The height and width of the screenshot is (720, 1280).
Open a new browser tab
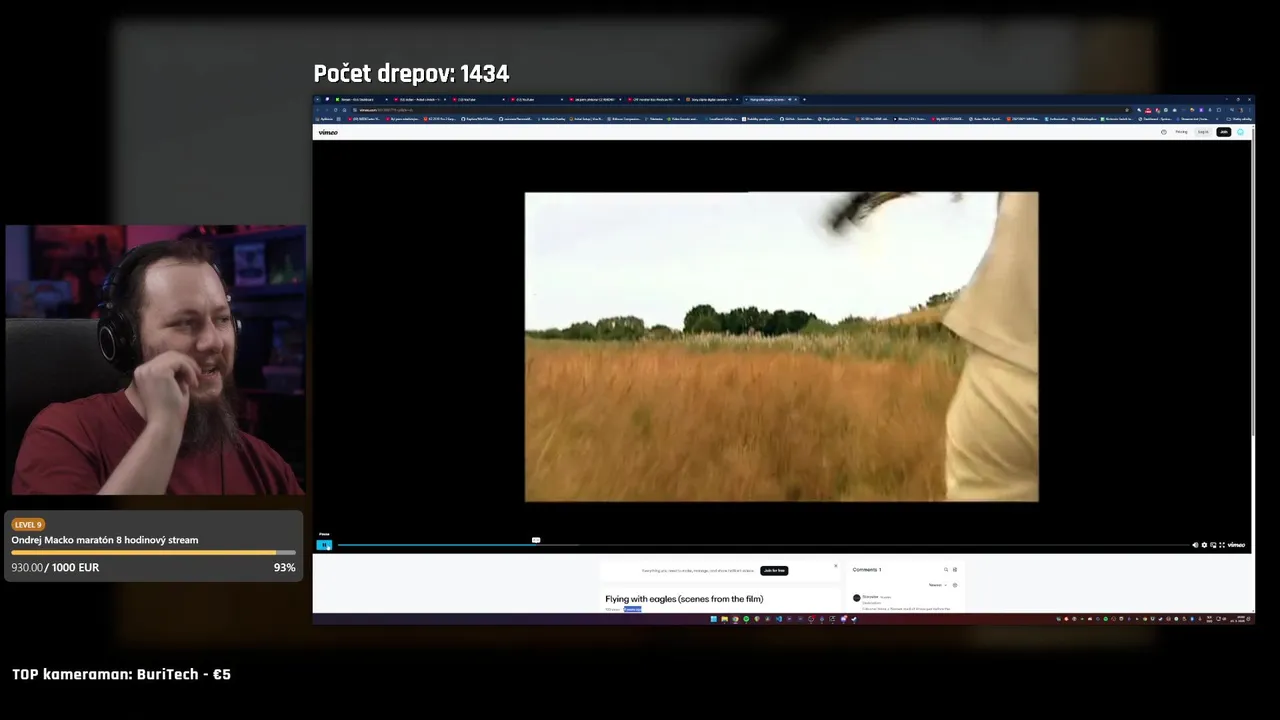point(804,99)
